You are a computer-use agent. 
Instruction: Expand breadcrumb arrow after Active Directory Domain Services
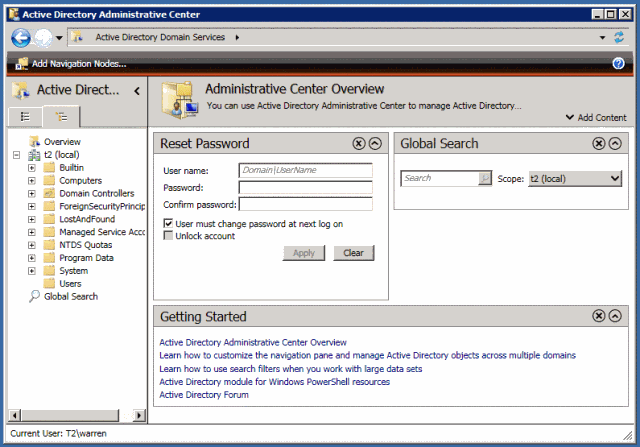pos(237,38)
